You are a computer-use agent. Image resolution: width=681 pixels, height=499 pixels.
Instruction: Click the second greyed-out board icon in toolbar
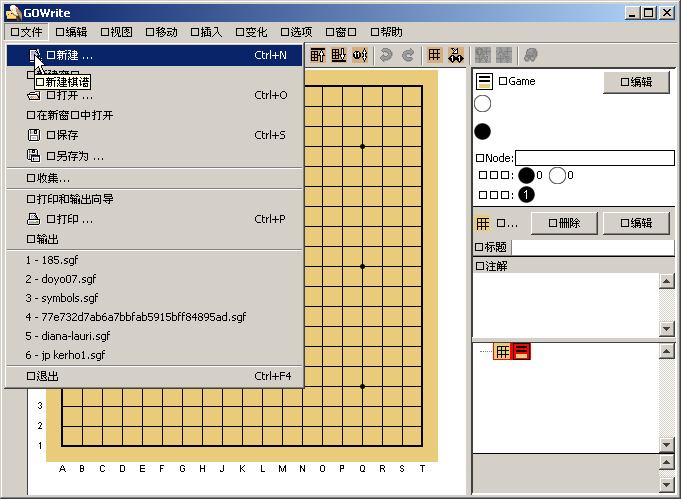pyautogui.click(x=504, y=55)
